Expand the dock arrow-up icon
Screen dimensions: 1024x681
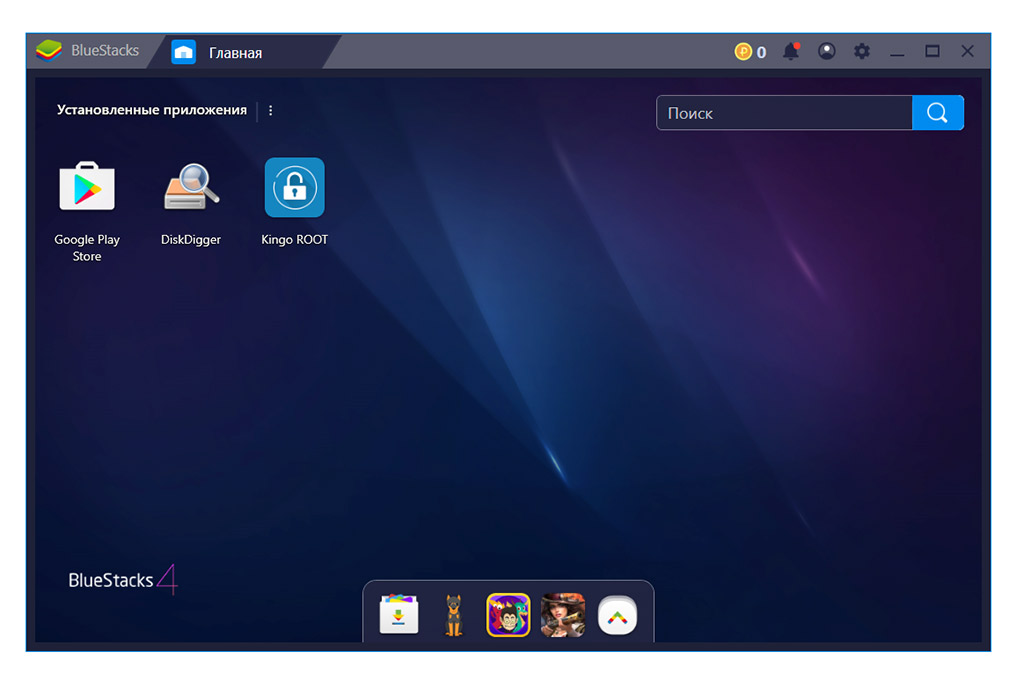pos(617,615)
